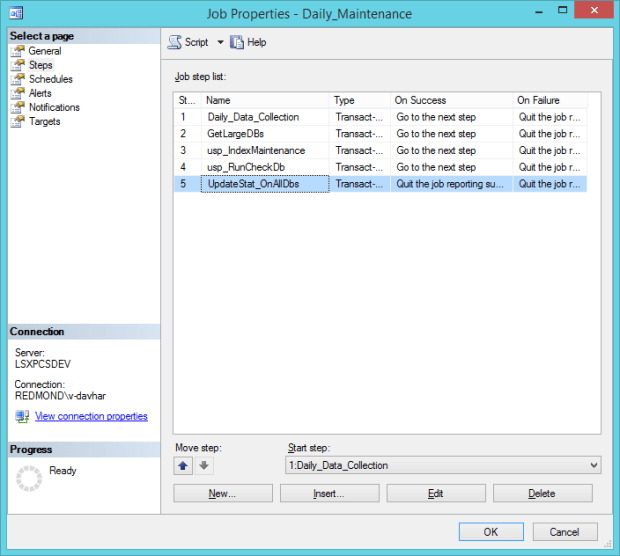Select the Schedules page icon
Image resolution: width=620 pixels, height=556 pixels.
click(x=18, y=79)
